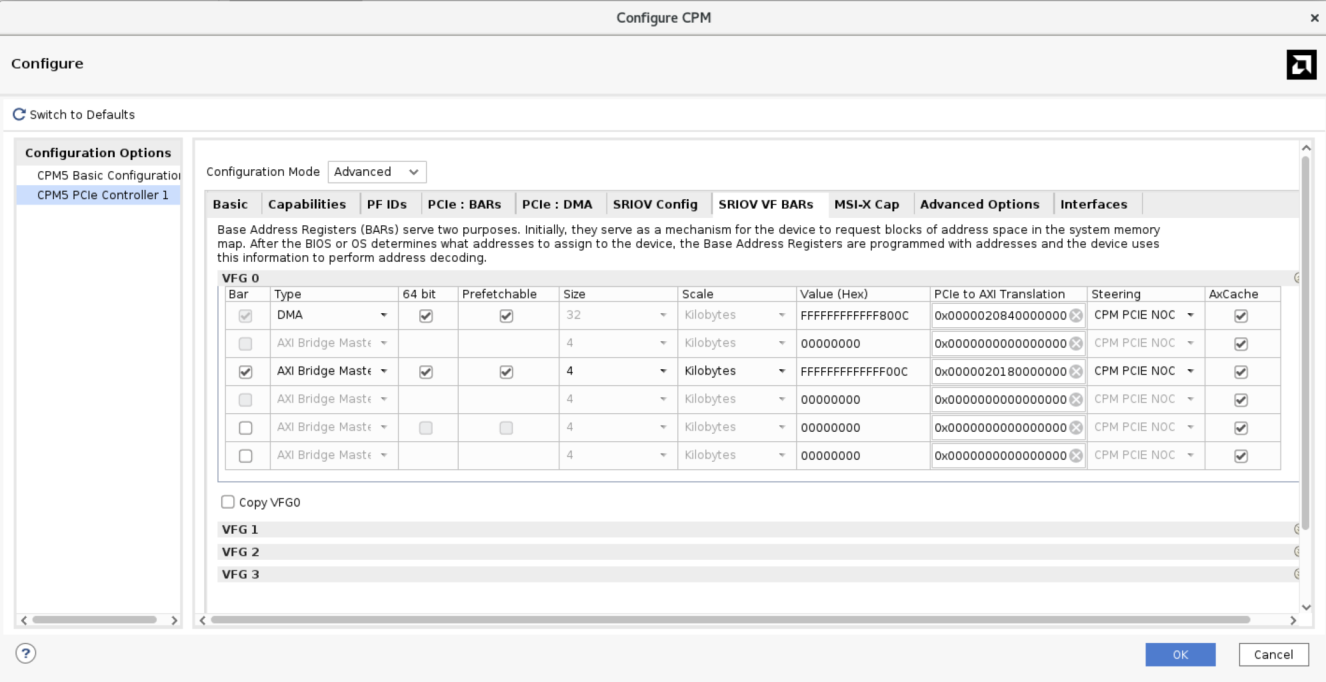Expand the VFG 1 section
Screen dimensions: 1326x682
click(240, 530)
